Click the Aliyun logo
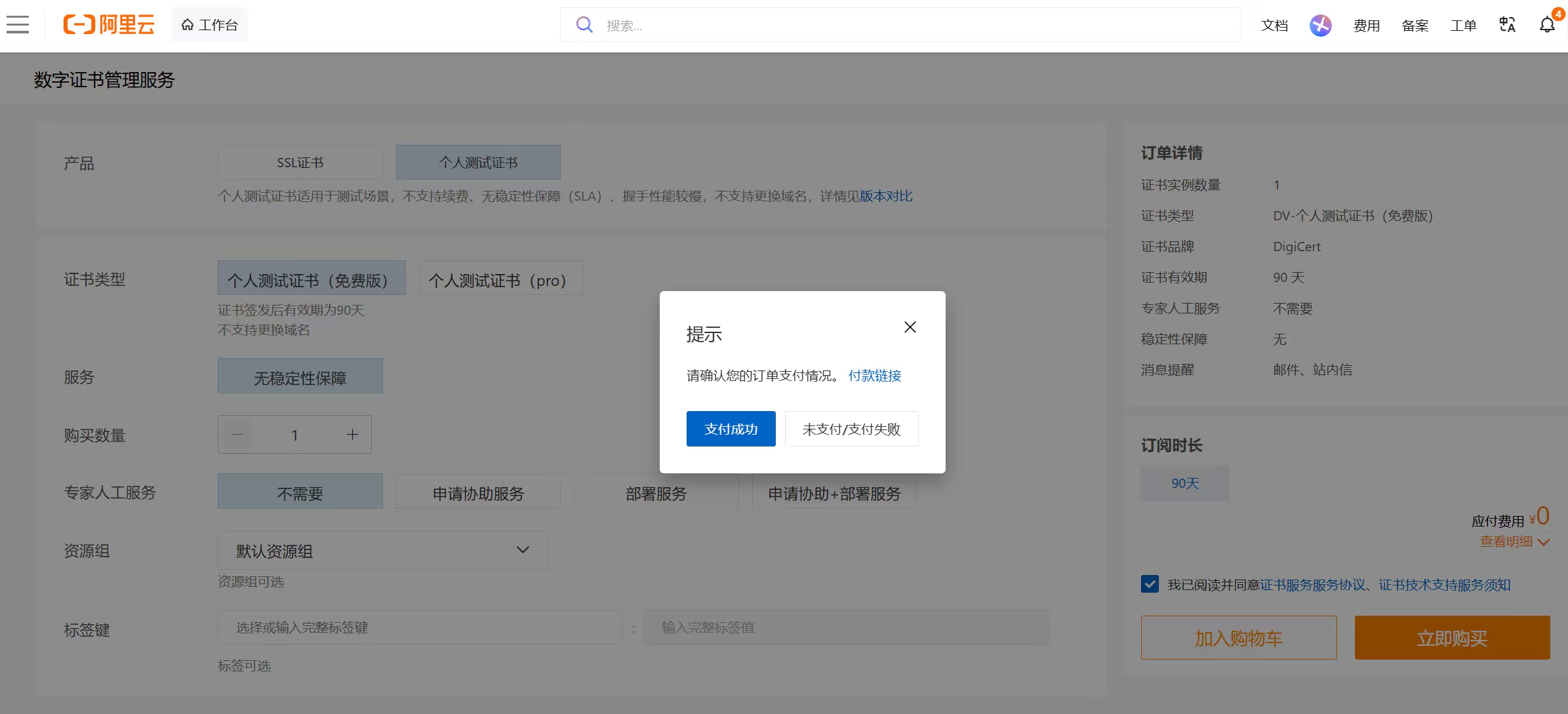The width and height of the screenshot is (1568, 714). point(109,25)
